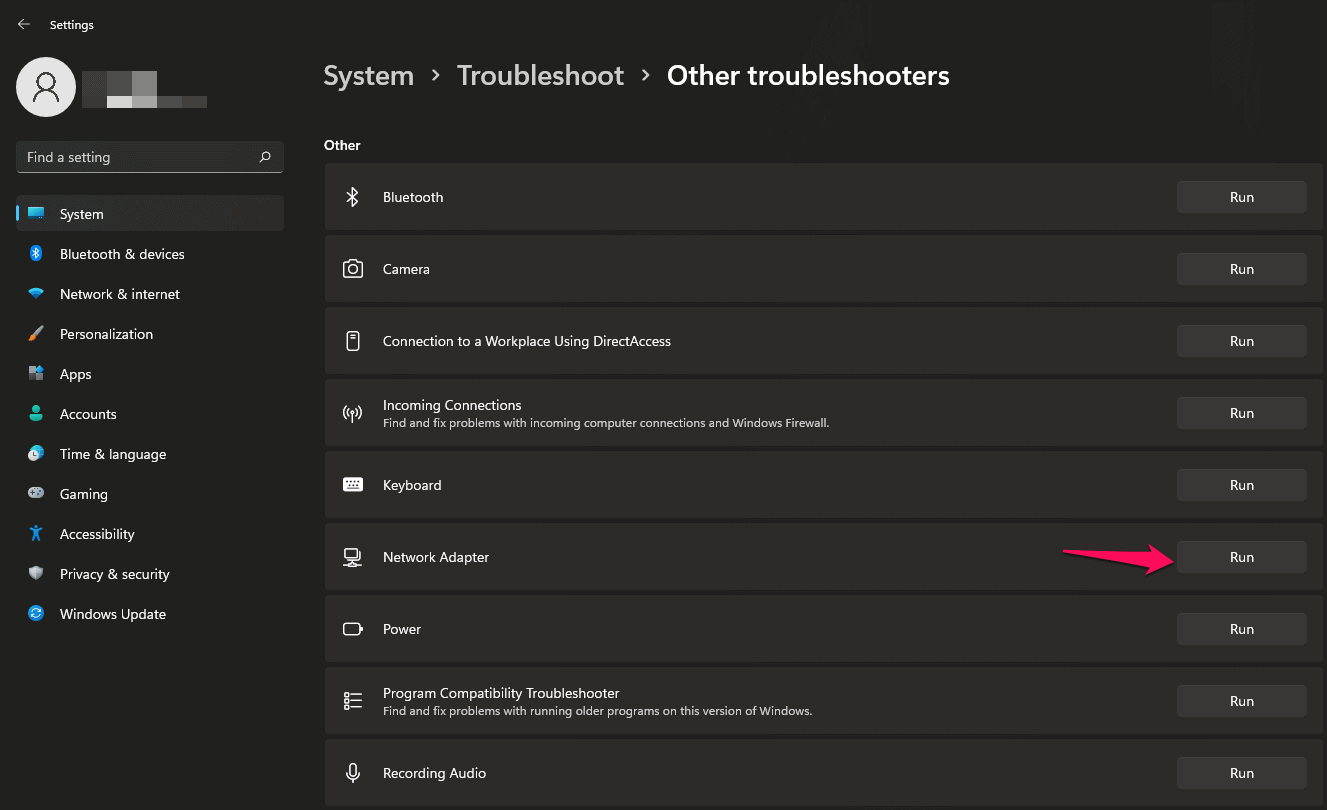Click the Windows Firewall description text

point(606,423)
